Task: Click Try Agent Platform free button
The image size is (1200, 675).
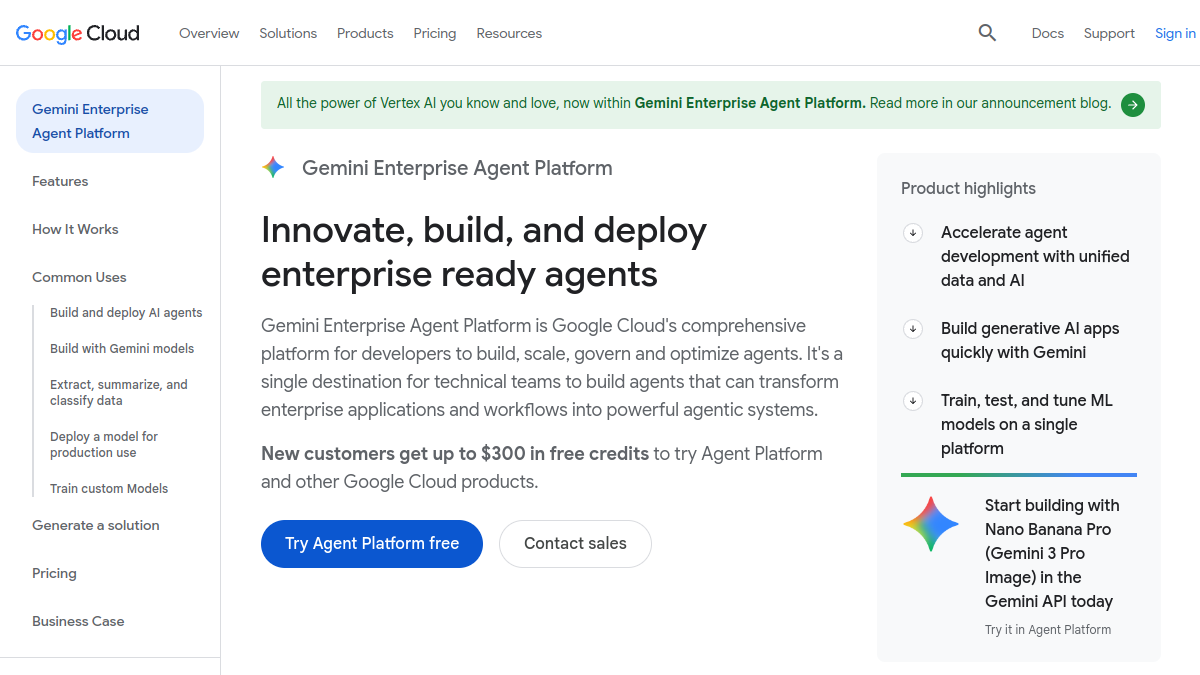Action: click(x=372, y=544)
